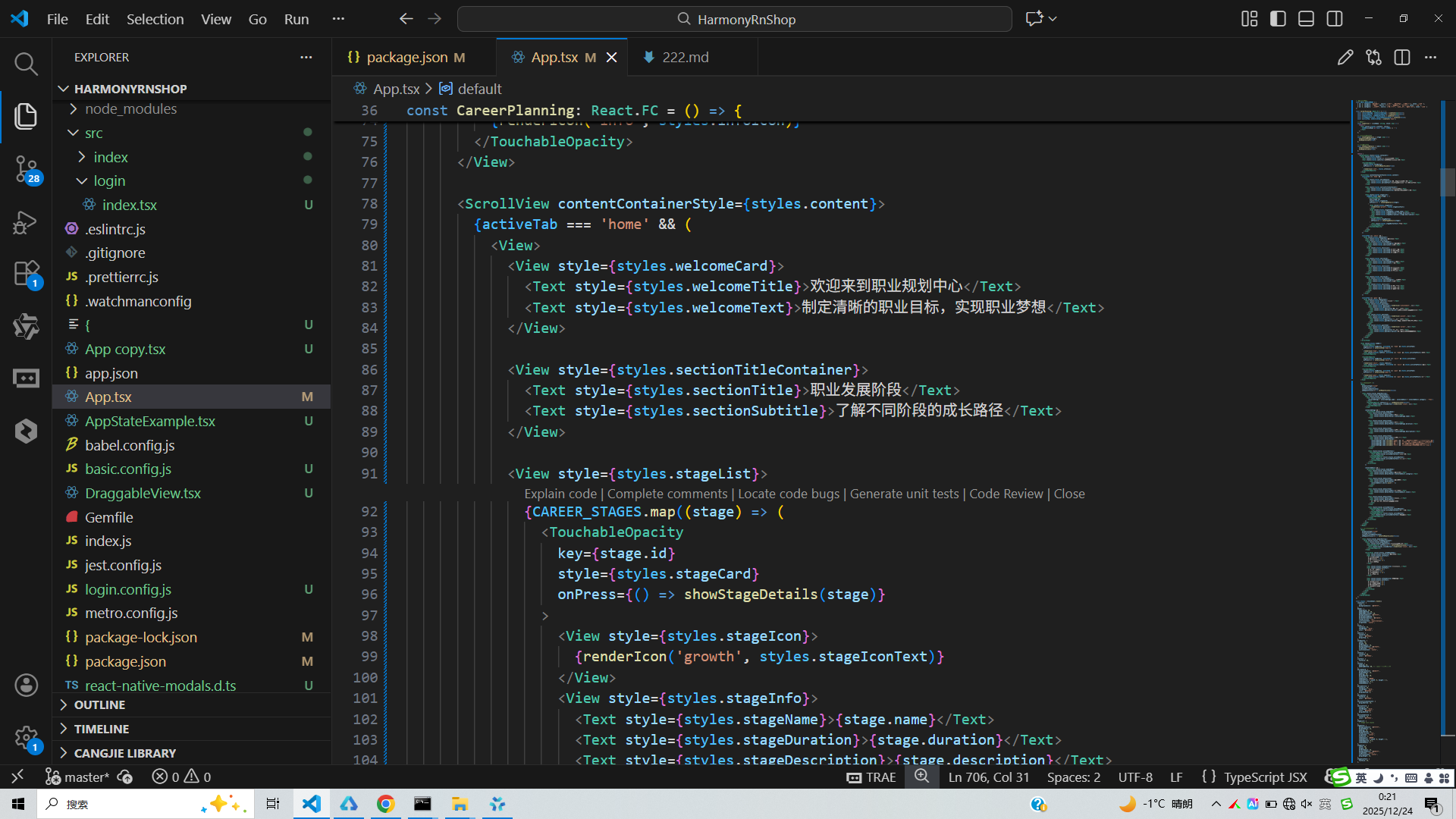1456x819 pixels.
Task: Open the Accounts menu icon
Action: tap(26, 685)
